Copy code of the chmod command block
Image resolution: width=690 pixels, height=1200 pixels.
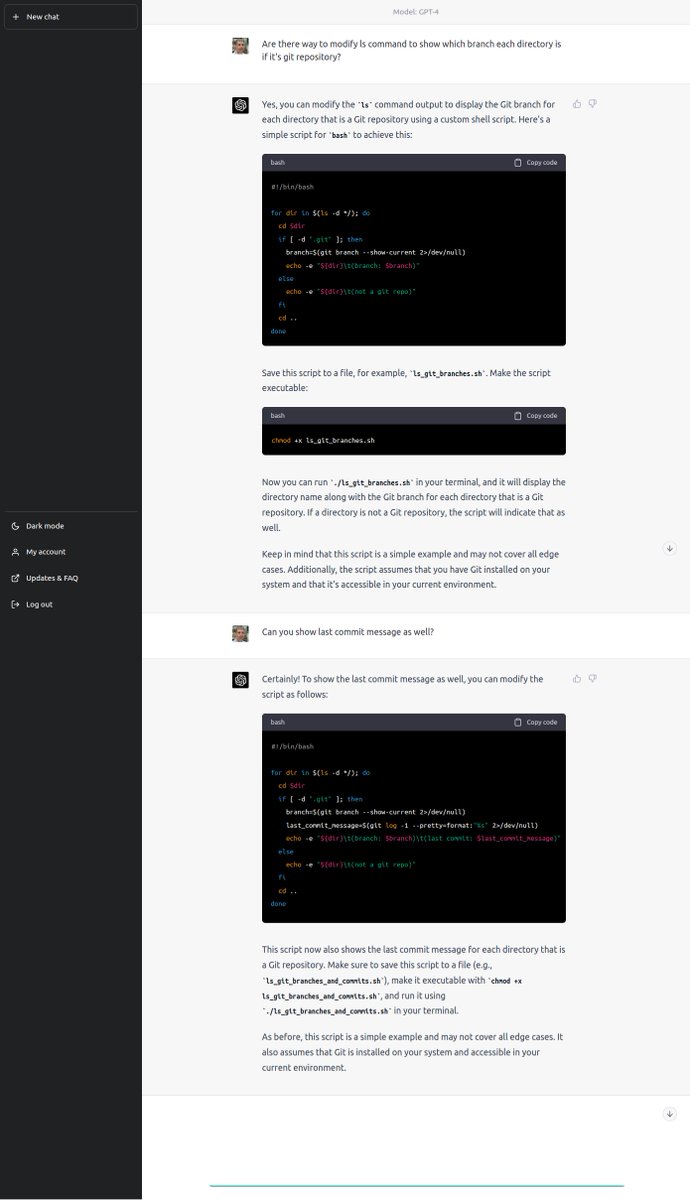(535, 415)
